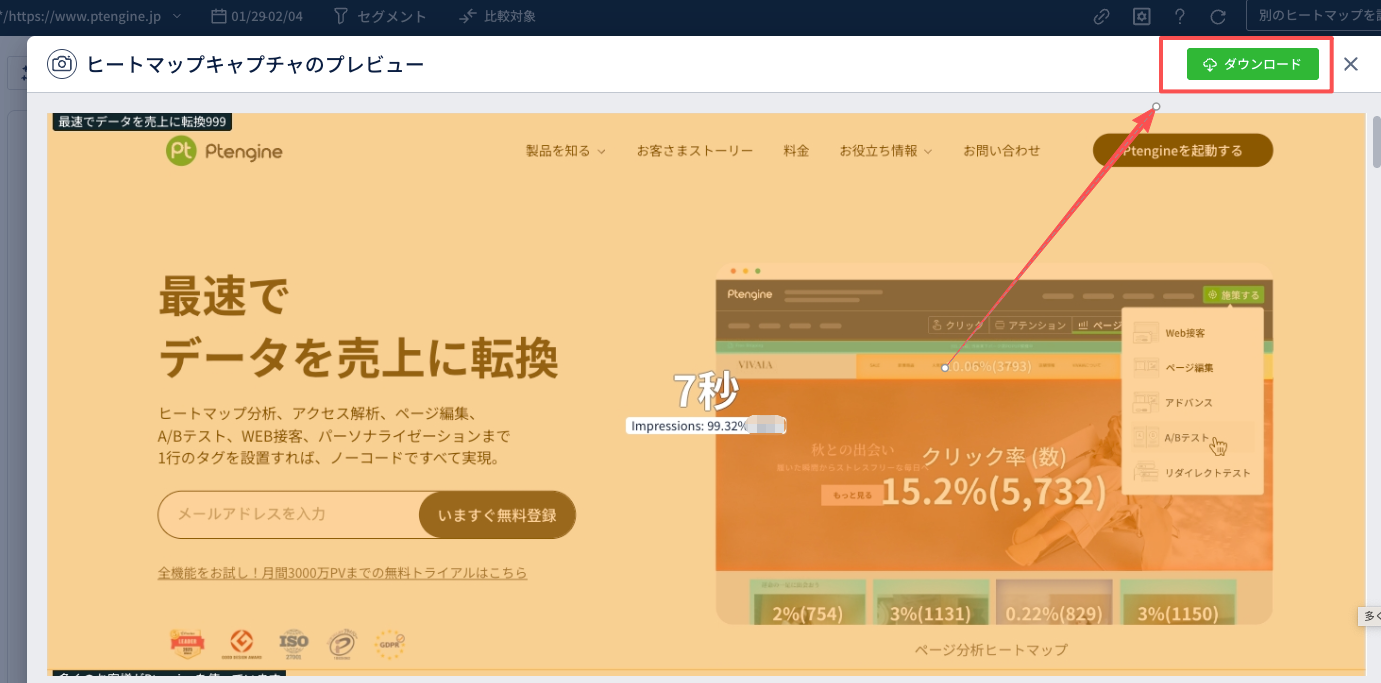The image size is (1381, 683).
Task: Click the お客さまストーリー menu item
Action: pos(694,151)
